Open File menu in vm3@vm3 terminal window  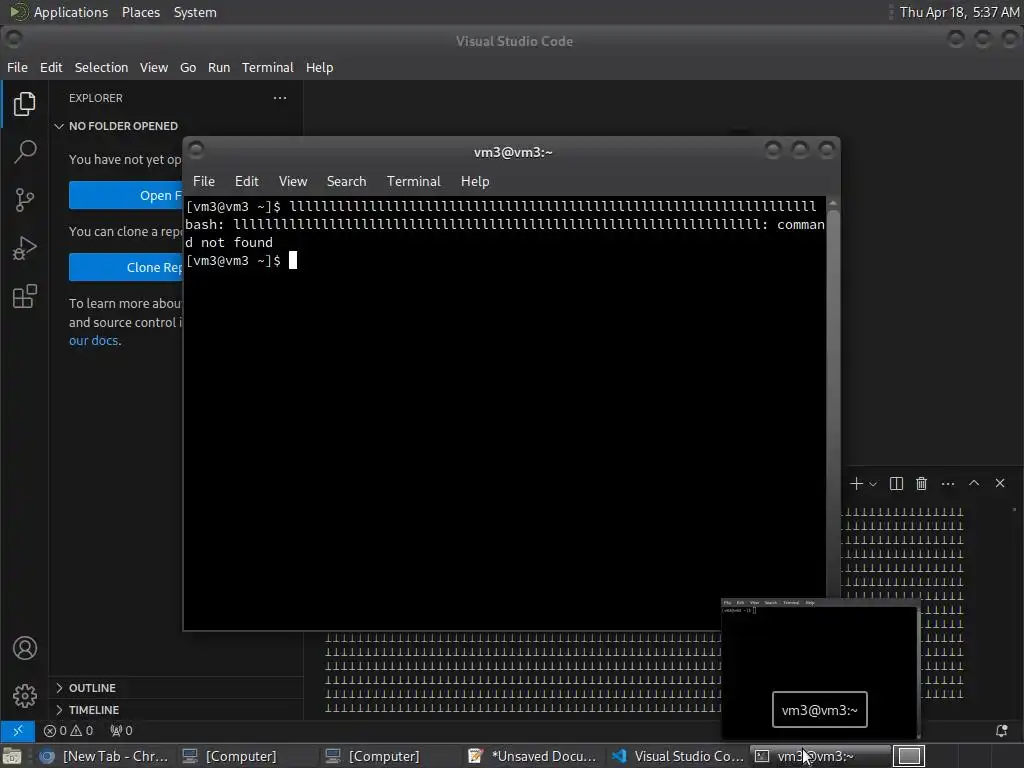click(204, 181)
